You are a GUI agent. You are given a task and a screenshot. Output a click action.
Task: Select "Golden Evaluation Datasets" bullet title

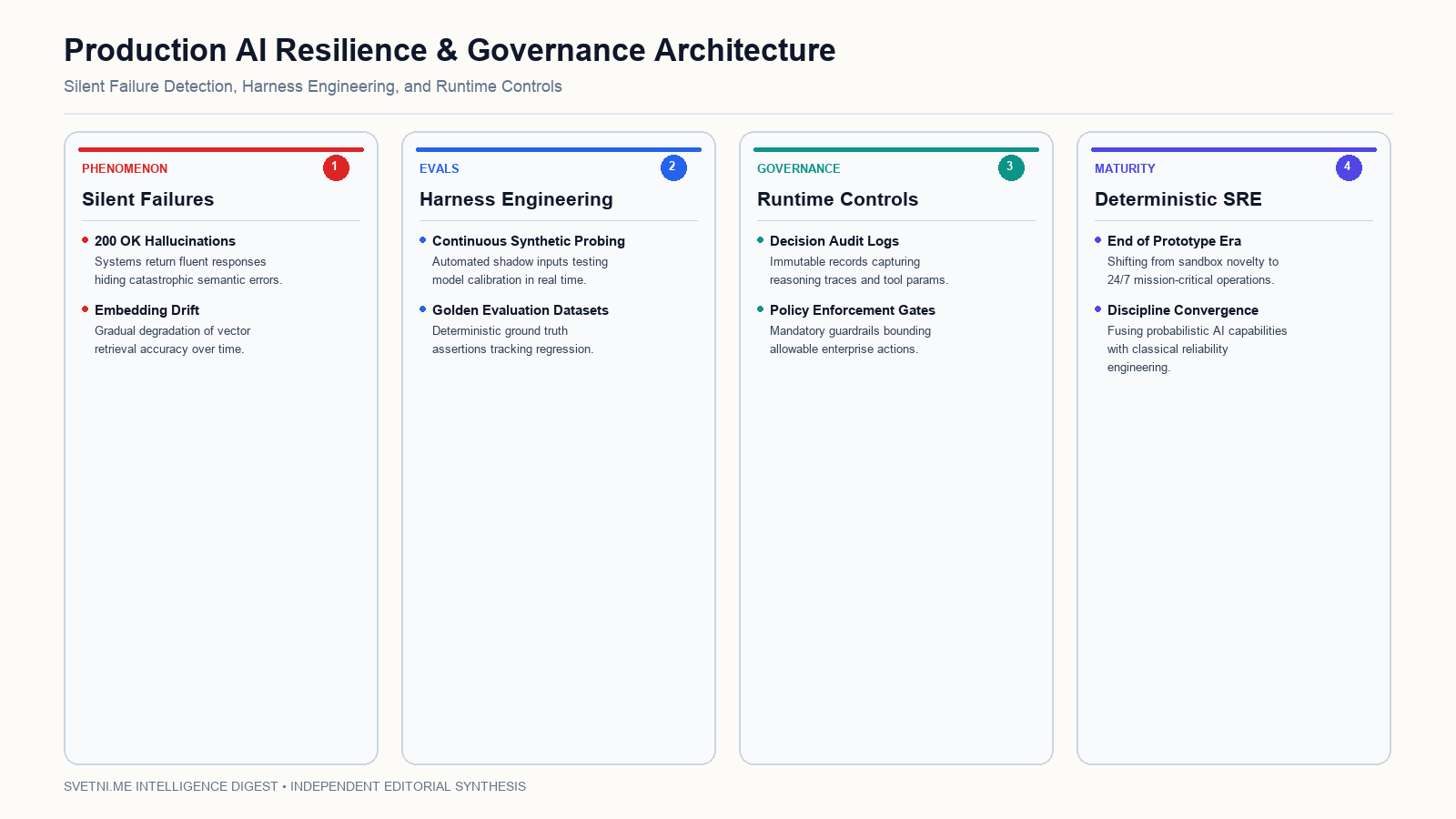click(521, 310)
